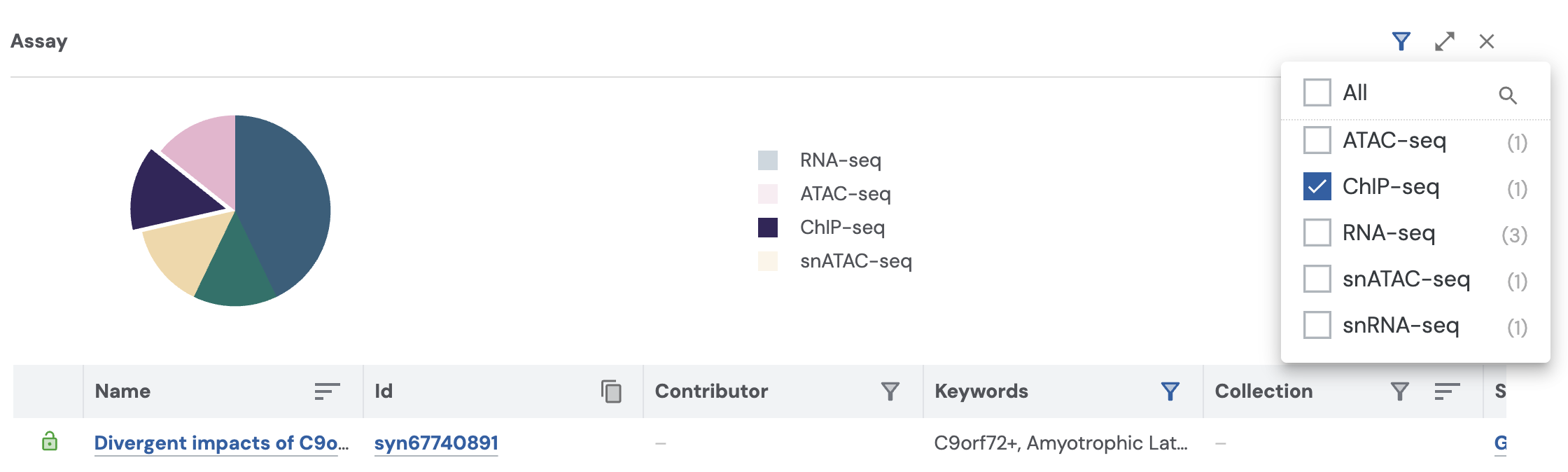Image resolution: width=1568 pixels, height=472 pixels.
Task: Click the search icon in filter dropdown
Action: (x=1508, y=95)
